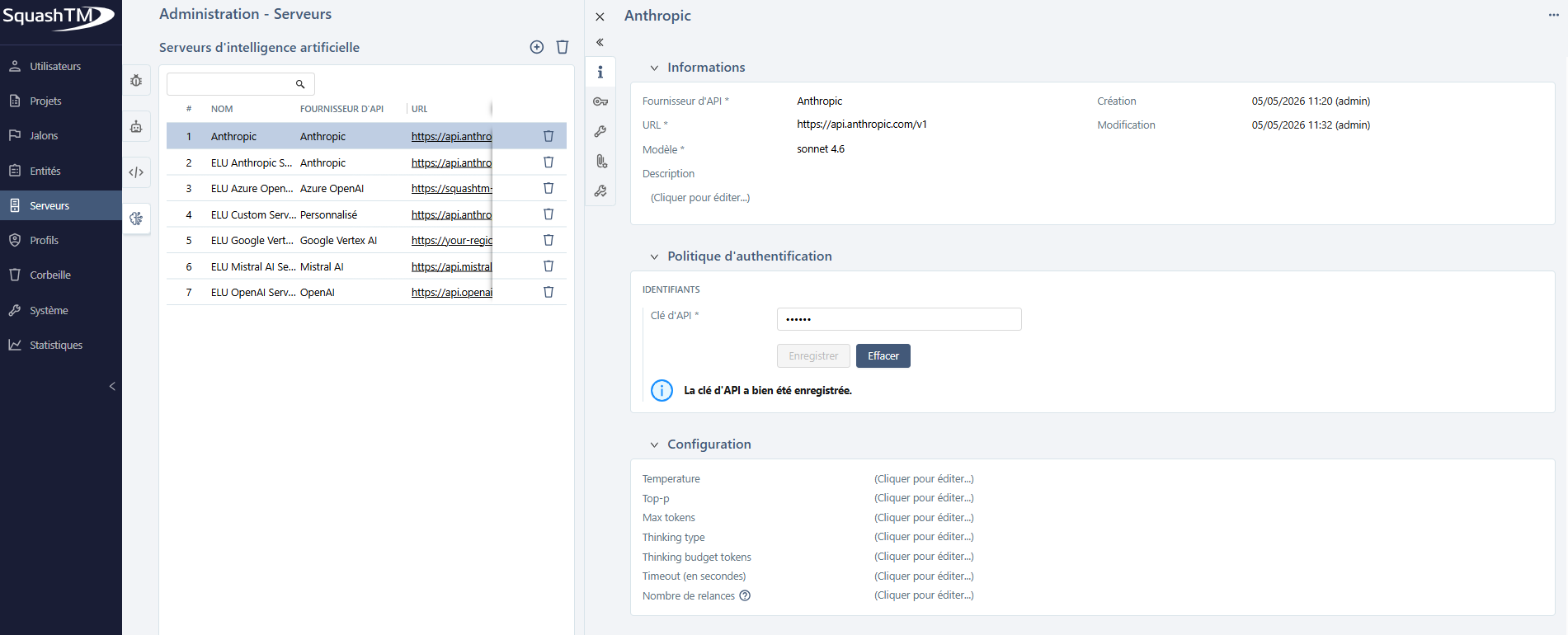Jump to configuration wrench icon
This screenshot has height=635, width=1568.
(600, 131)
